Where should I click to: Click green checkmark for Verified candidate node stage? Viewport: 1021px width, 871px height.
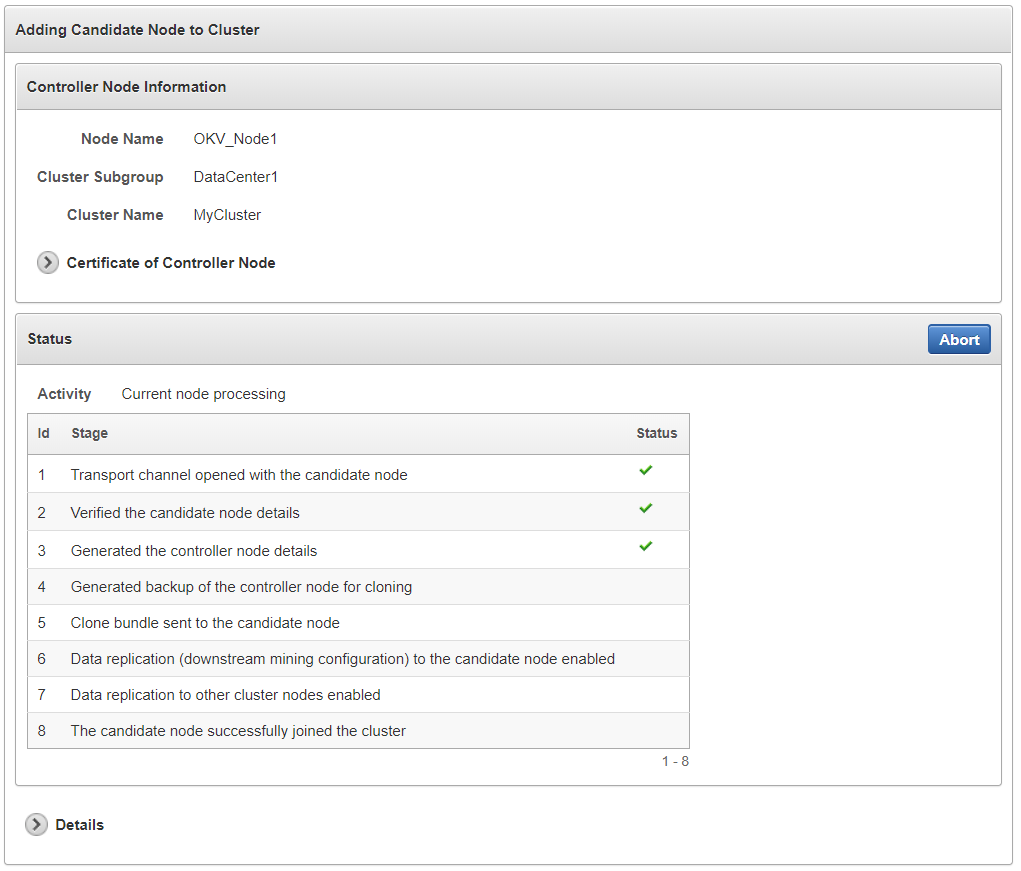(x=646, y=508)
